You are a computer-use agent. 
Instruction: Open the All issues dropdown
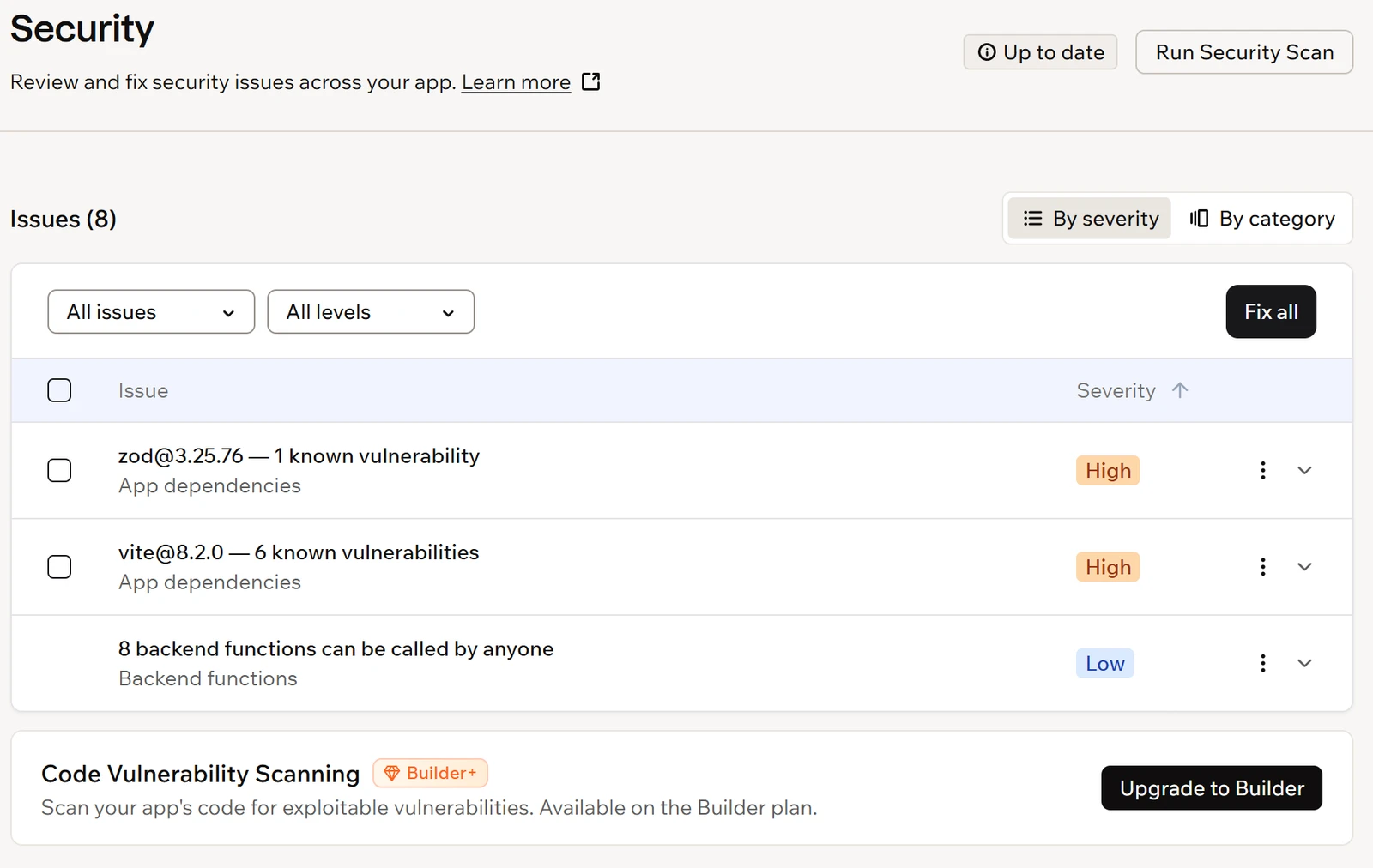pyautogui.click(x=151, y=311)
